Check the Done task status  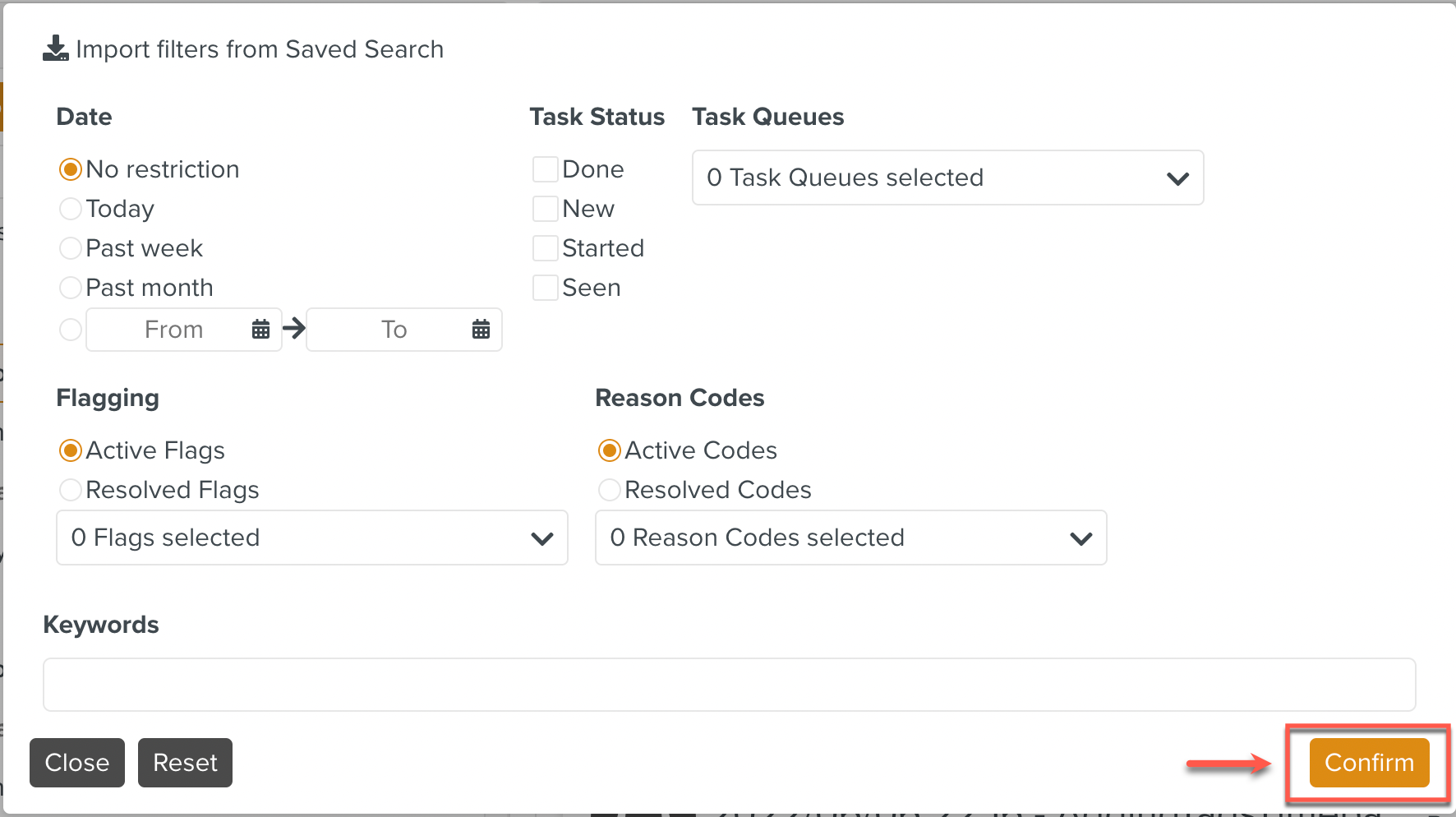point(545,168)
